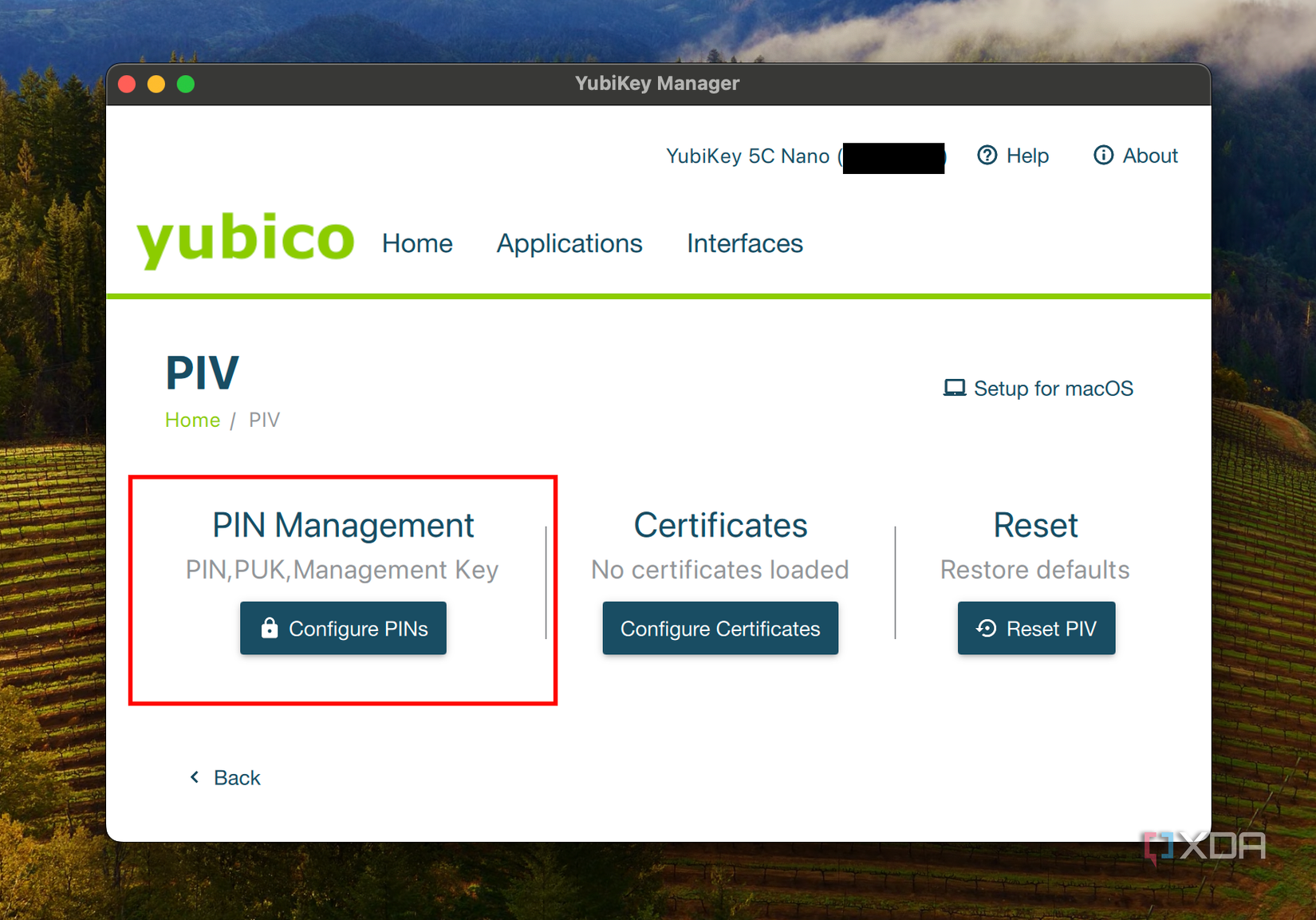The height and width of the screenshot is (920, 1316).
Task: Select Home in the top navigation
Action: click(x=417, y=243)
